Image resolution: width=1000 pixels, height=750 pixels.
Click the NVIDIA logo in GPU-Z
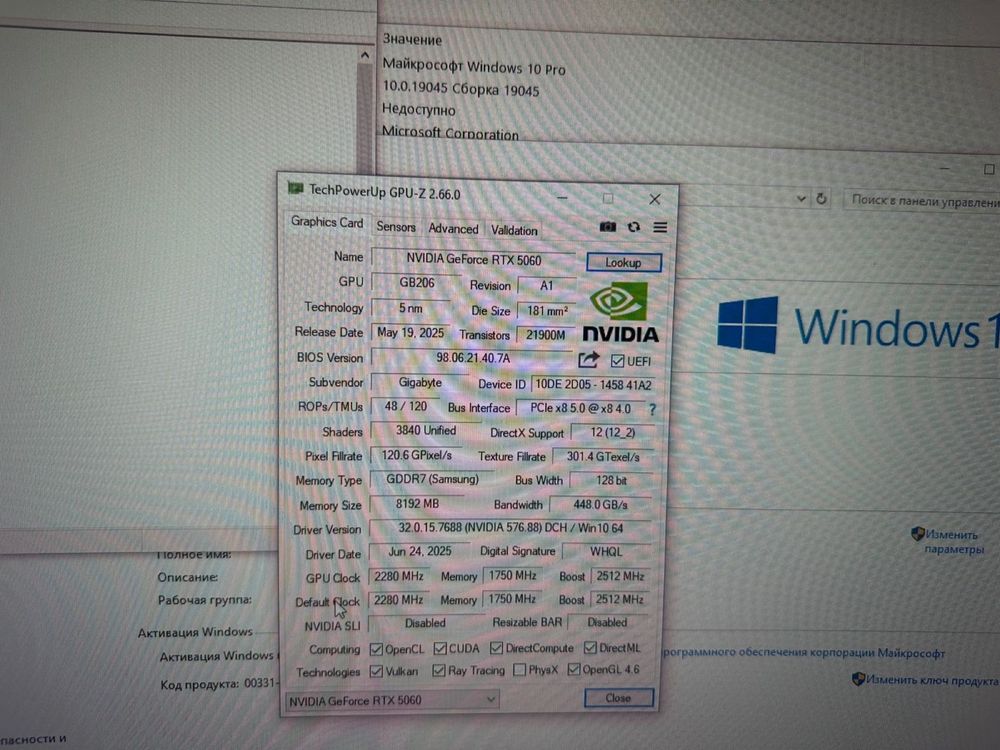coord(620,312)
